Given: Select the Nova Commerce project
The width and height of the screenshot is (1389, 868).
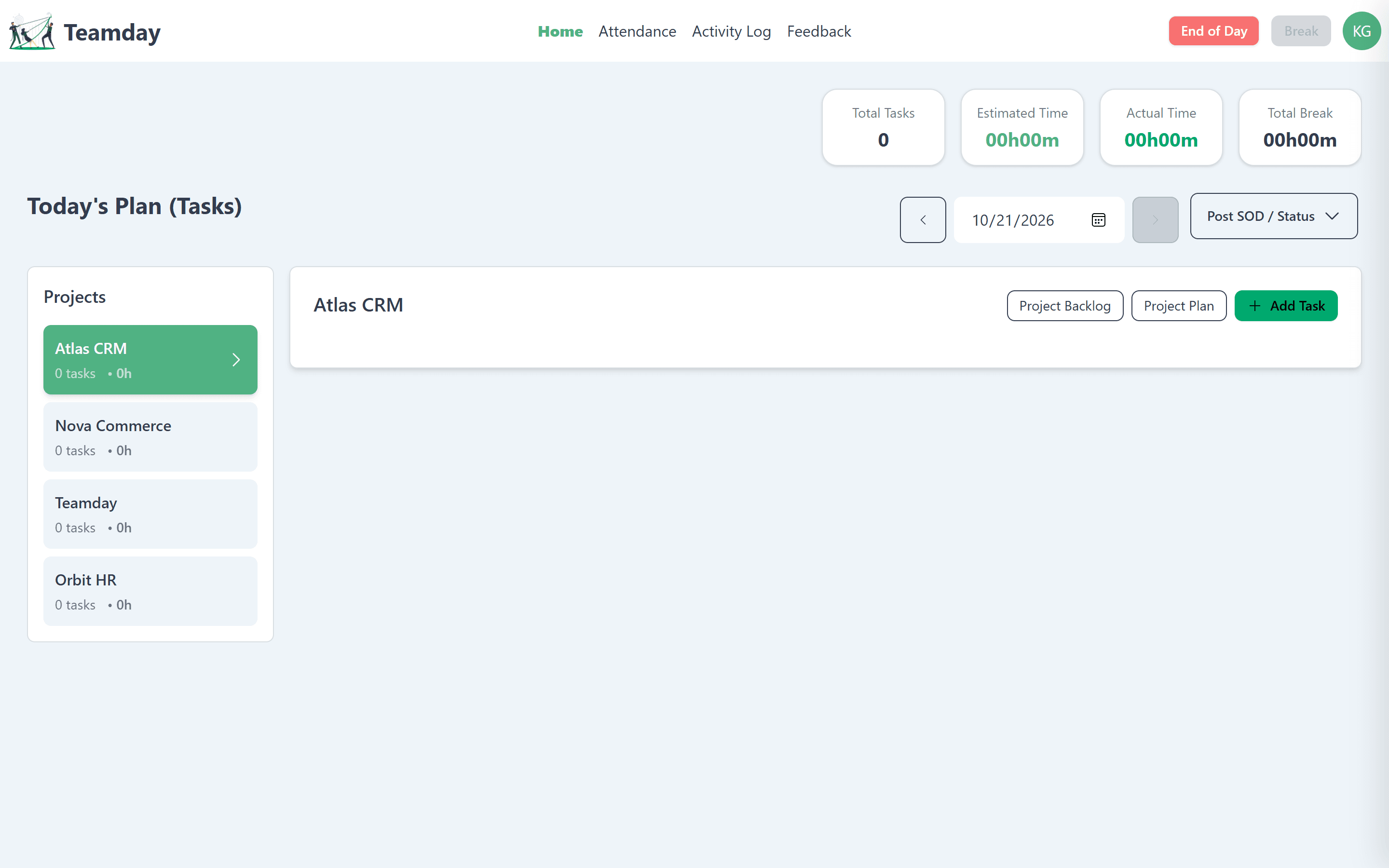Looking at the screenshot, I should (x=150, y=437).
